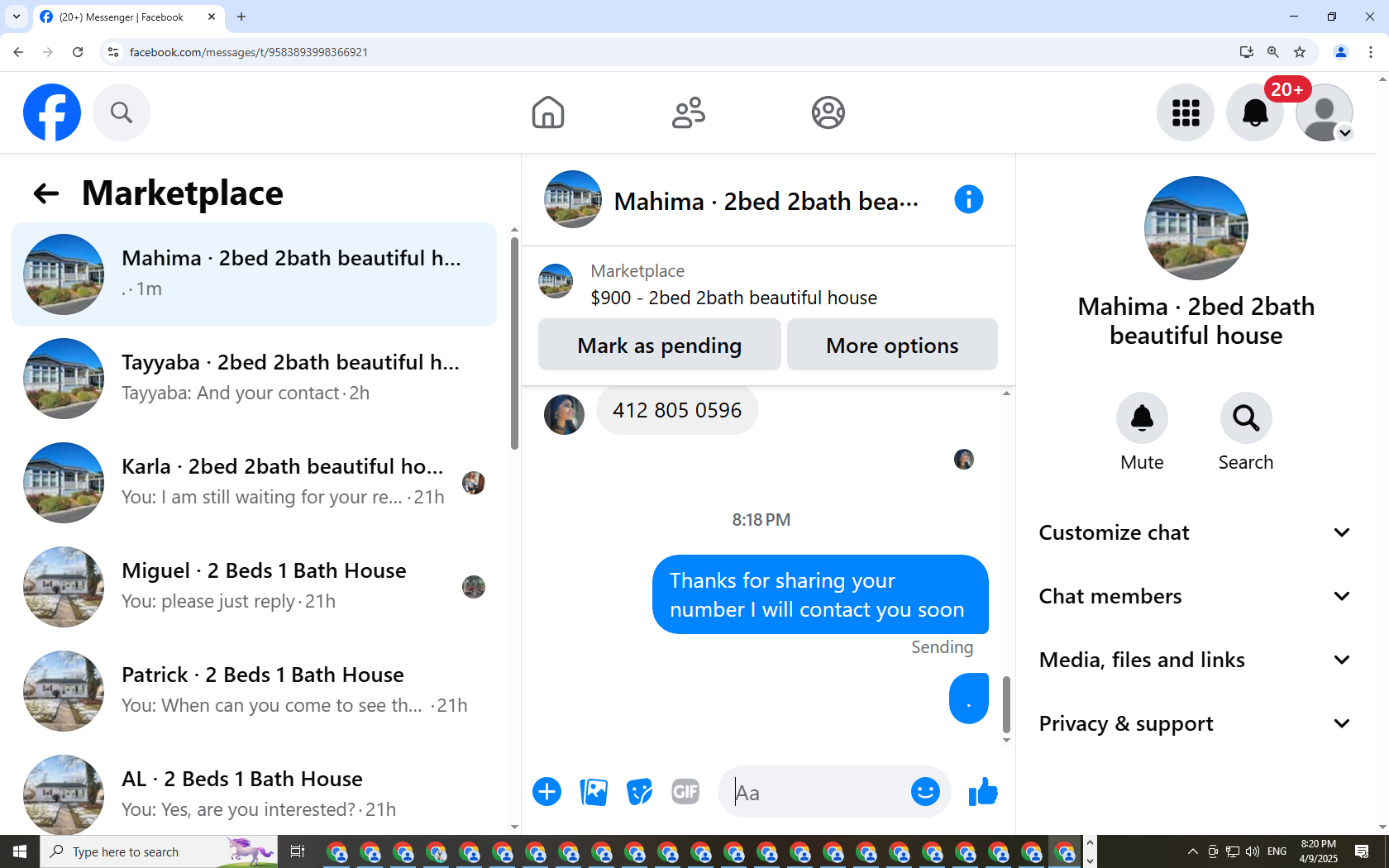Screen dimensions: 1389x868
Task: Open the taskbar volume control
Action: pos(1253,851)
